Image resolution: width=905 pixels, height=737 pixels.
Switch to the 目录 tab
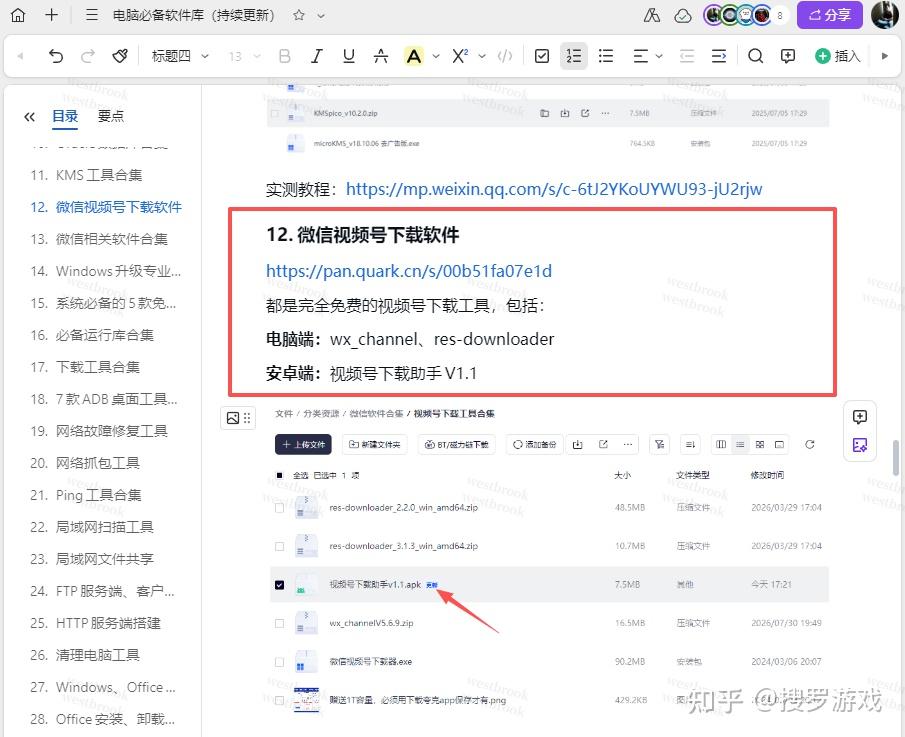[65, 116]
